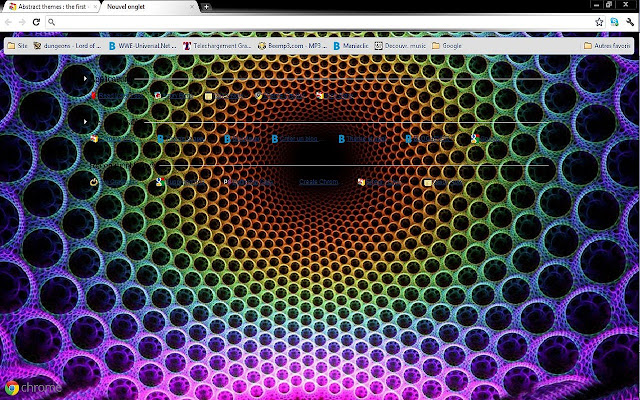This screenshot has height=400, width=640.
Task: Open the Chrome wrench menu
Action: point(630,22)
